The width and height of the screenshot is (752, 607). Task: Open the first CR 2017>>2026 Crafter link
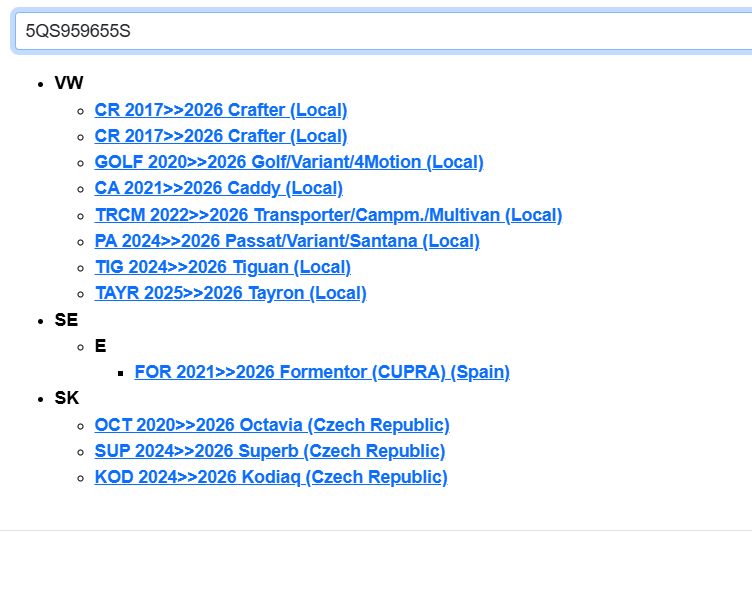pos(220,110)
